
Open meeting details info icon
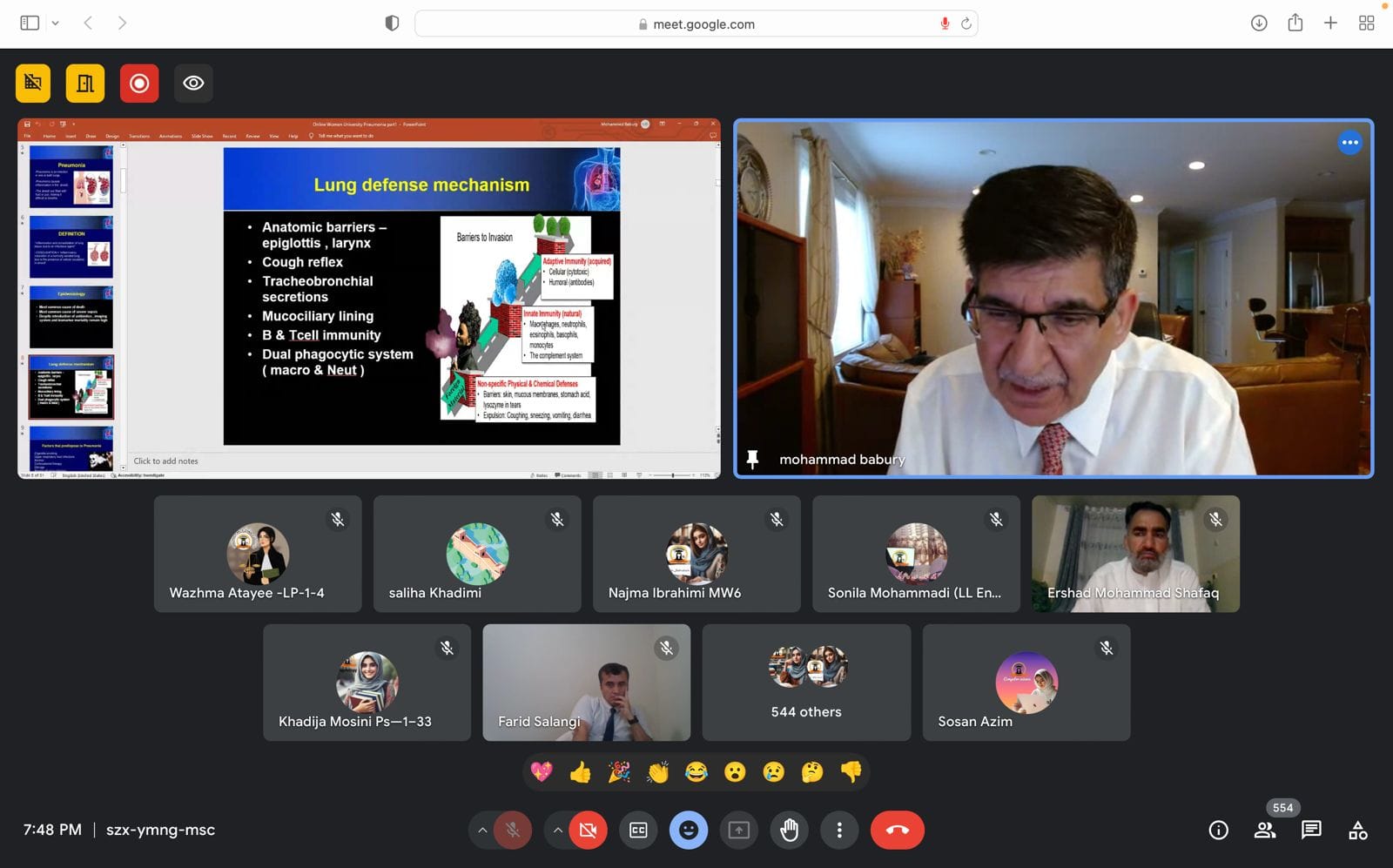pyautogui.click(x=1218, y=831)
